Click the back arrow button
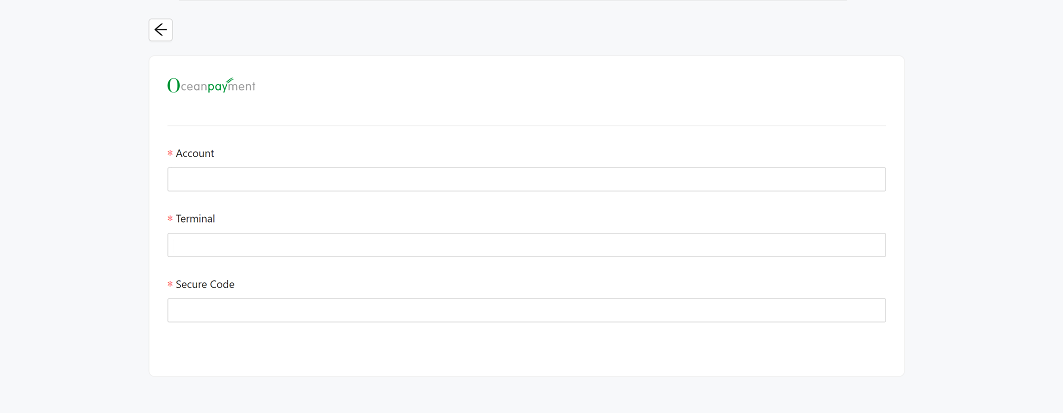1063x413 pixels. (x=160, y=30)
